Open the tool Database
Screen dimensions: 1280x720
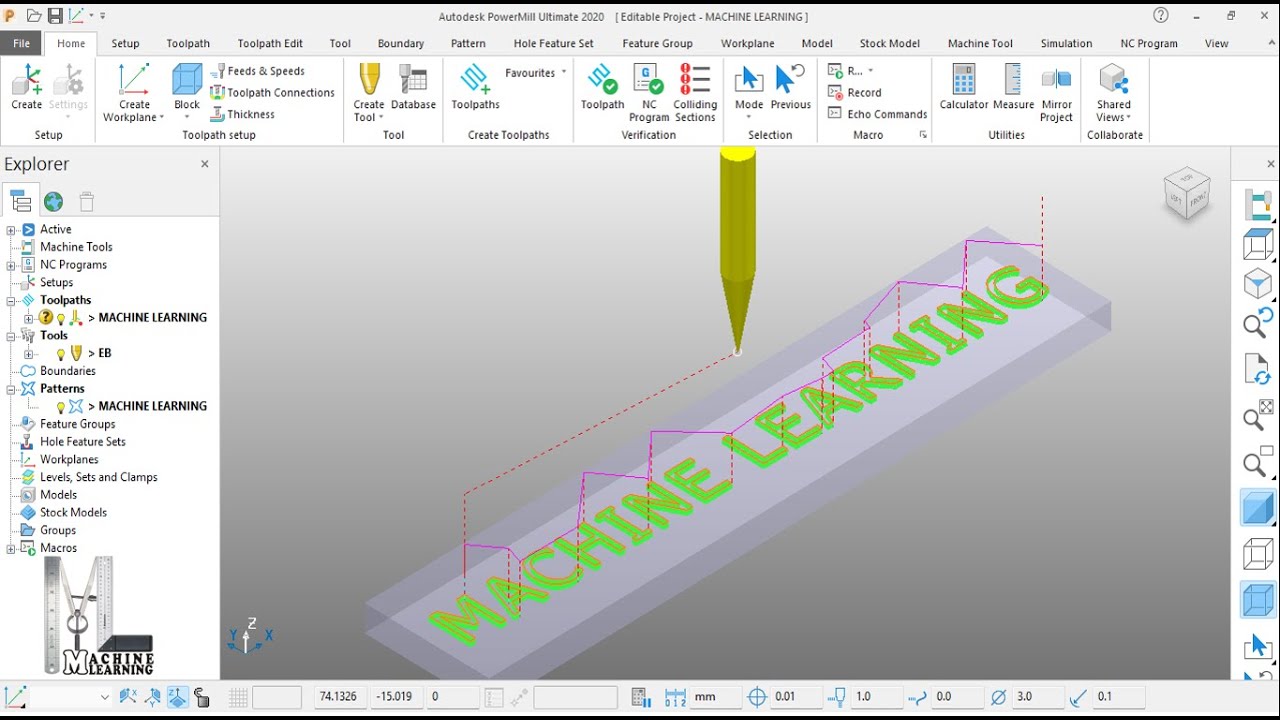pyautogui.click(x=413, y=87)
